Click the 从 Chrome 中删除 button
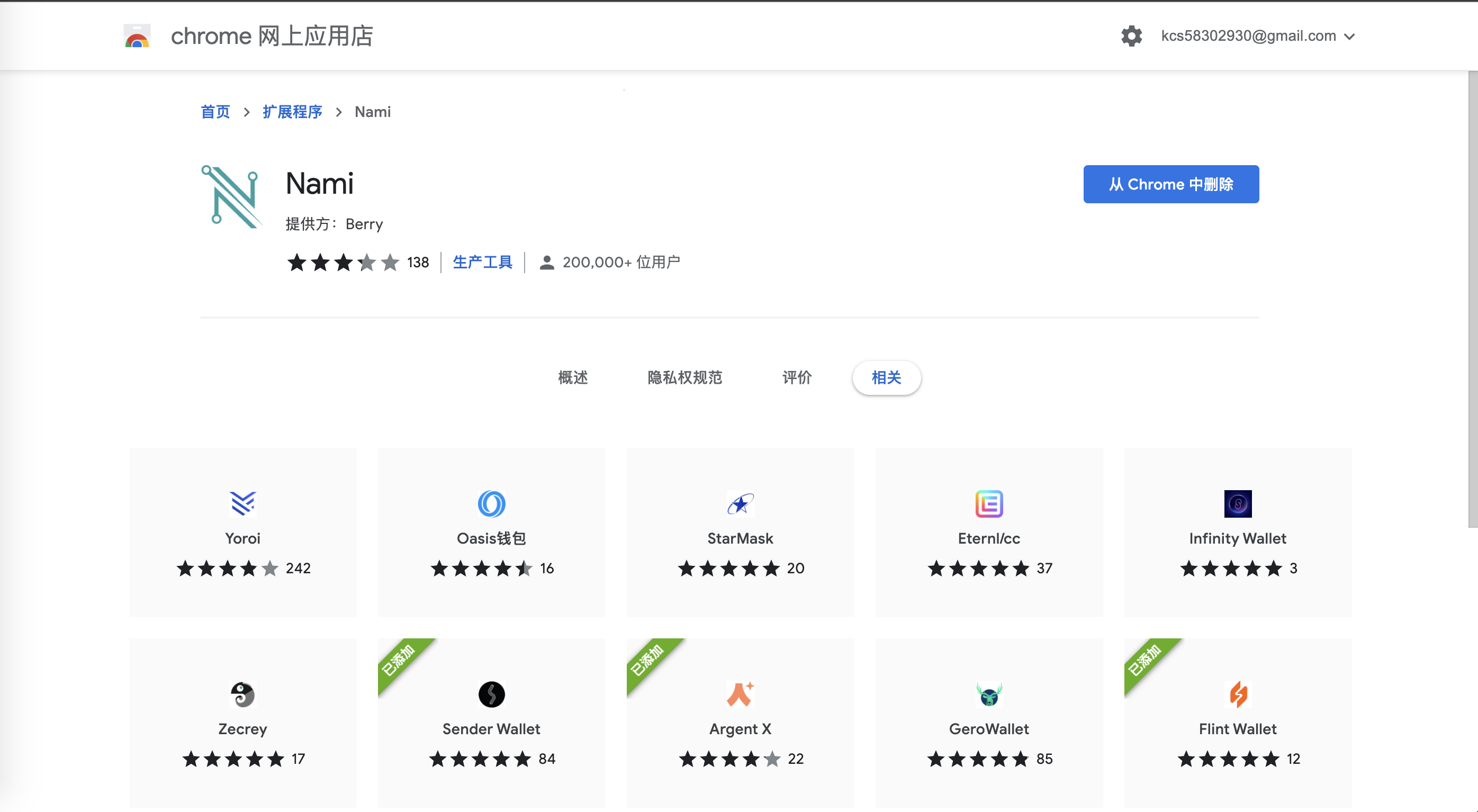The width and height of the screenshot is (1478, 812). point(1170,184)
